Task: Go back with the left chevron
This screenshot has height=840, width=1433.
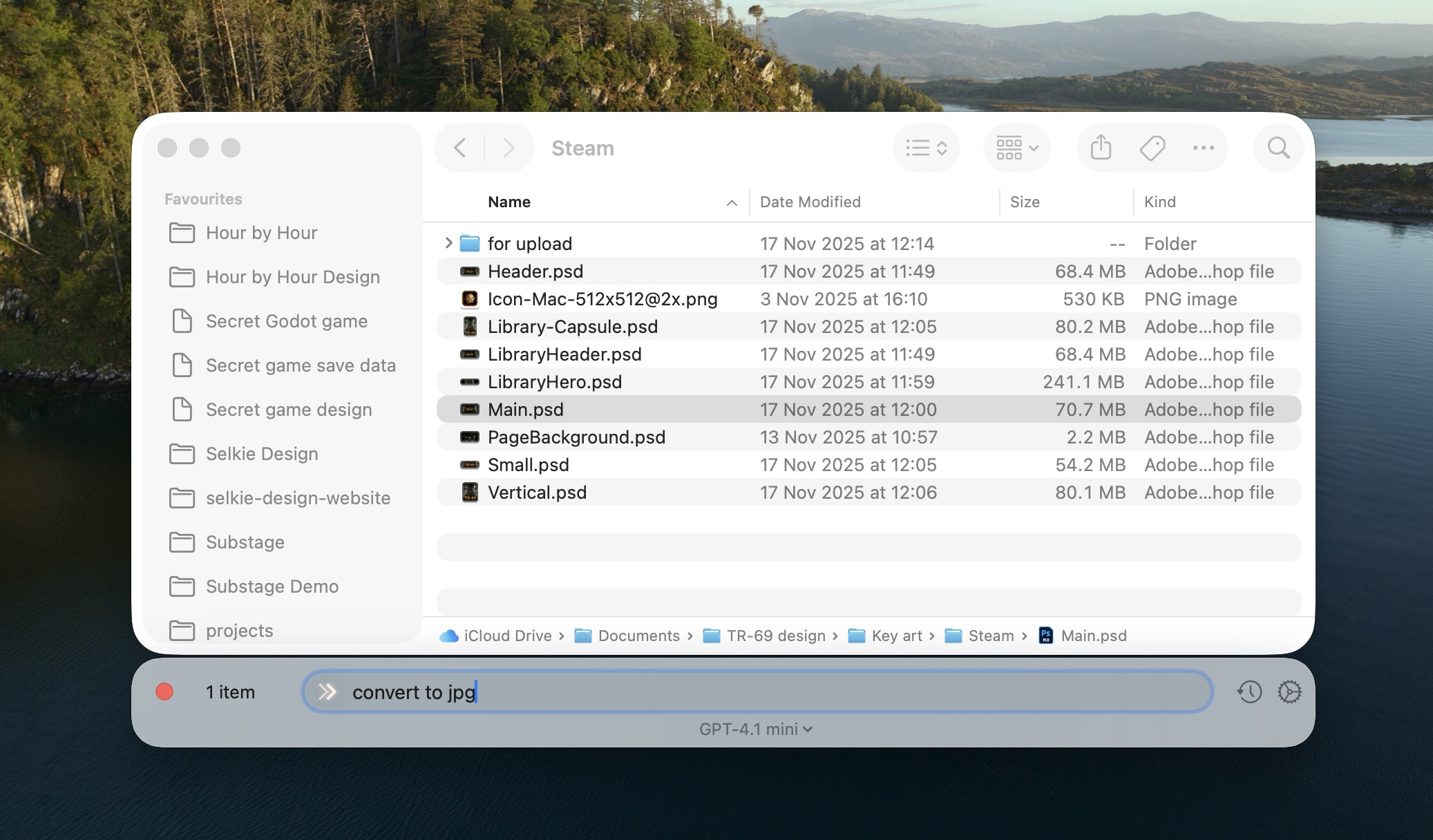Action: [x=460, y=148]
